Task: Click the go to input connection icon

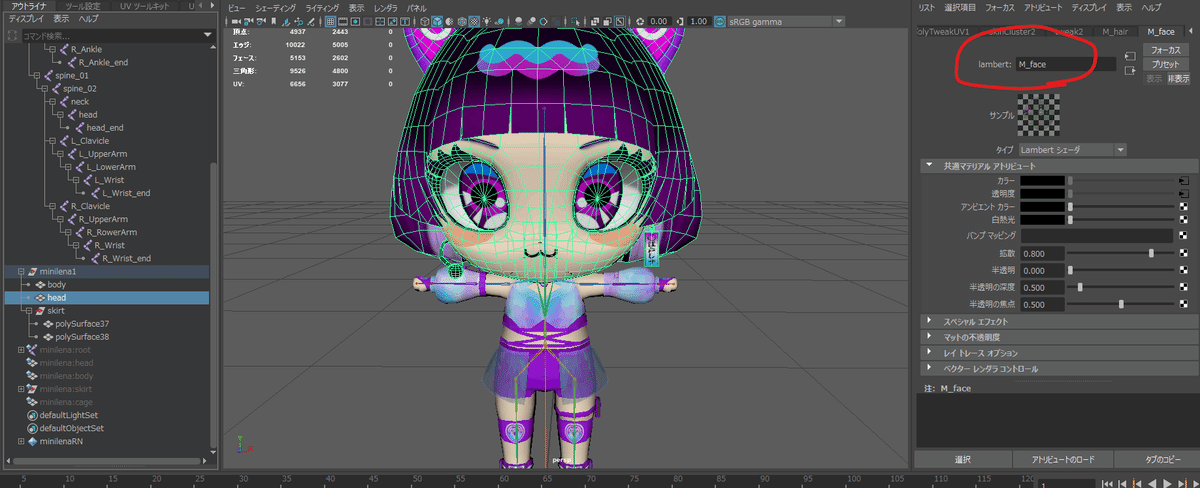Action: coord(1130,55)
